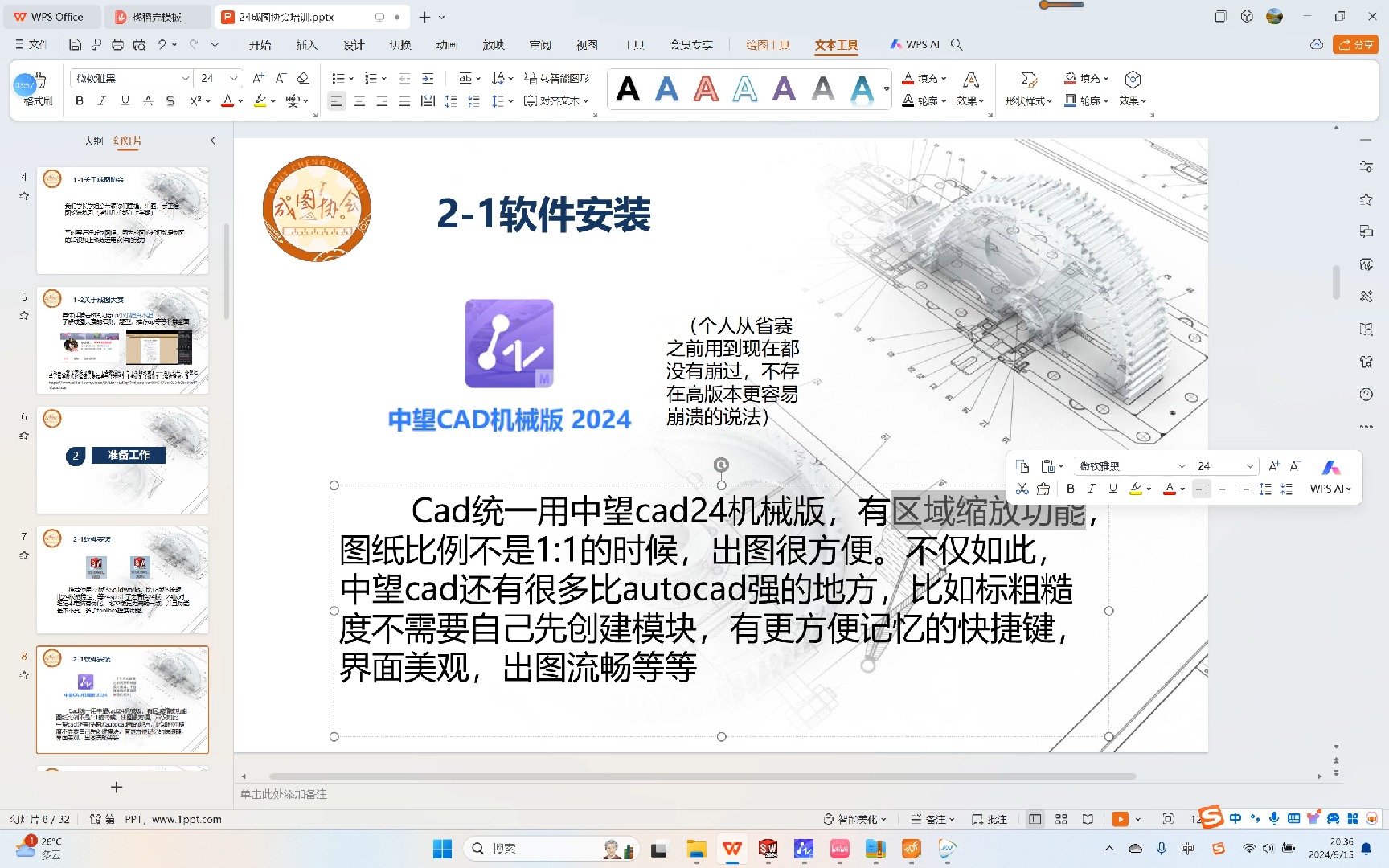The height and width of the screenshot is (868, 1389).
Task: Expand the WordArt styles gallery arrow
Action: pos(887,89)
